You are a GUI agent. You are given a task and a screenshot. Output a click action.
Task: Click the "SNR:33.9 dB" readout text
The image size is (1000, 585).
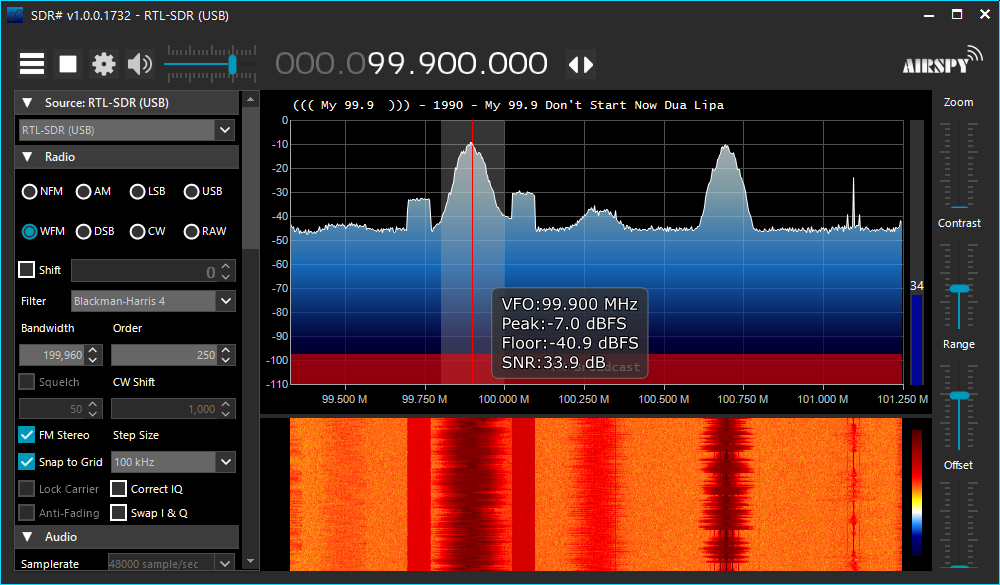[x=554, y=363]
